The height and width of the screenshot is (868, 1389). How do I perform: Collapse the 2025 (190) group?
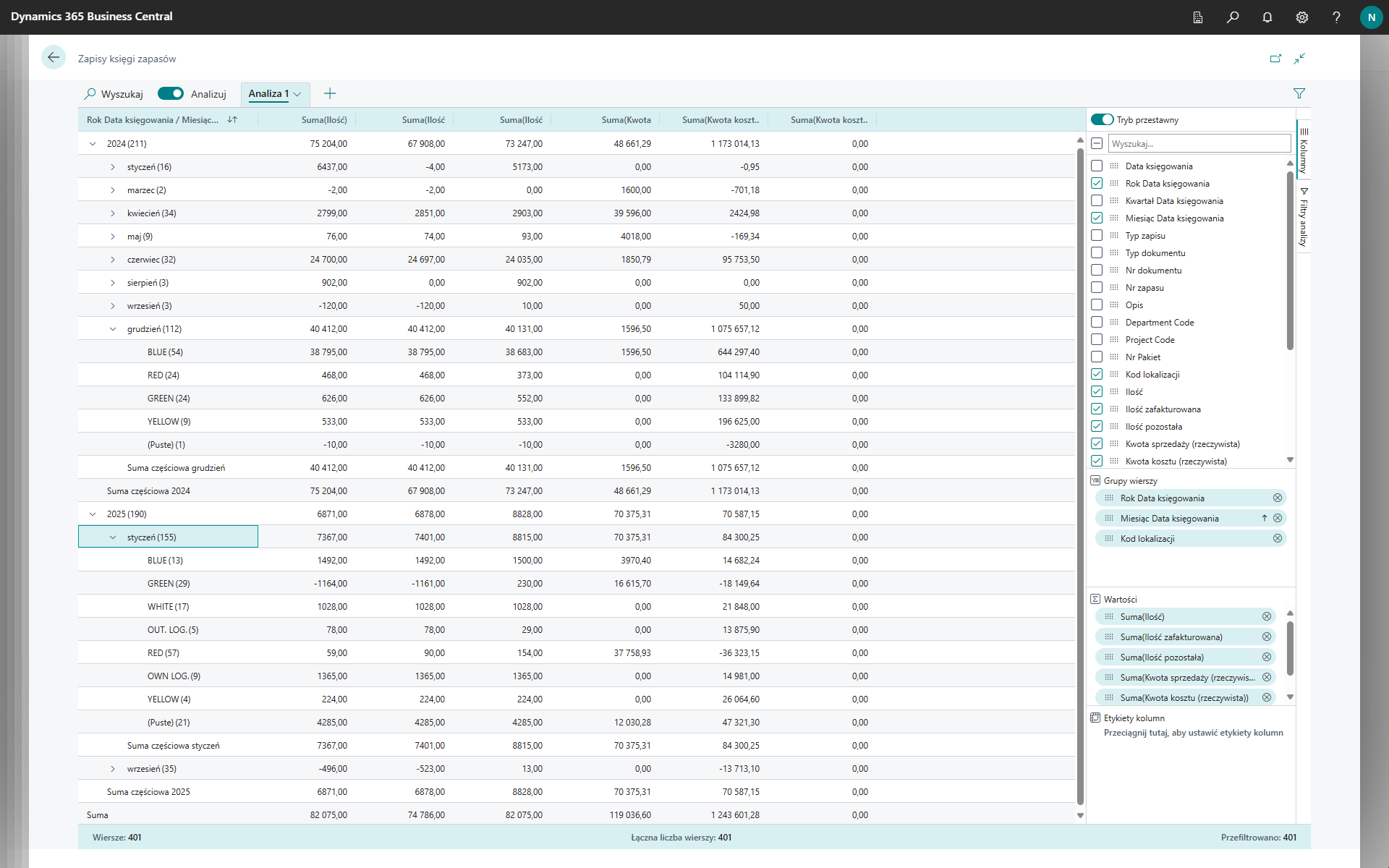[x=93, y=514]
